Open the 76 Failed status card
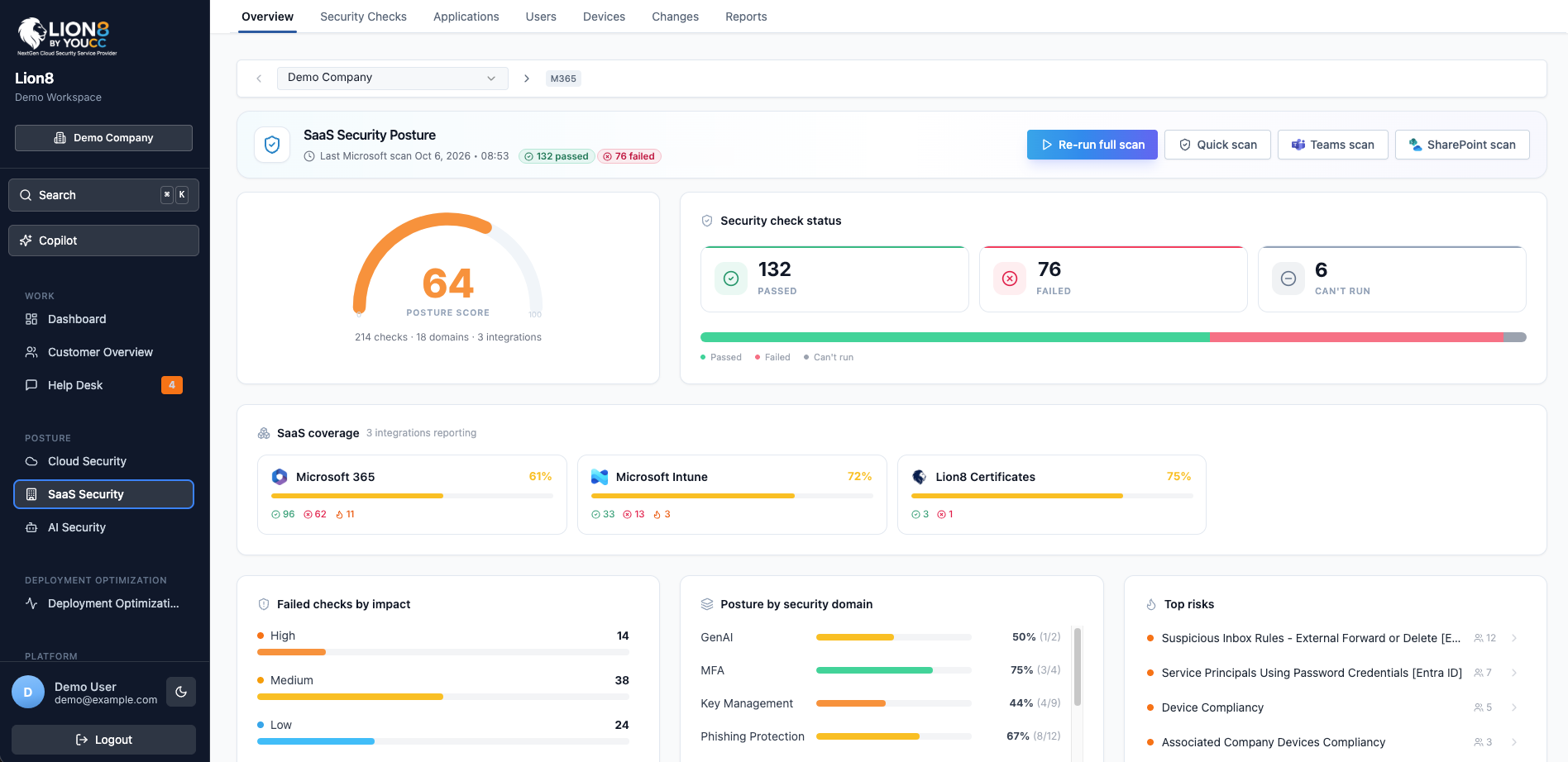The image size is (1568, 762). [x=1113, y=279]
